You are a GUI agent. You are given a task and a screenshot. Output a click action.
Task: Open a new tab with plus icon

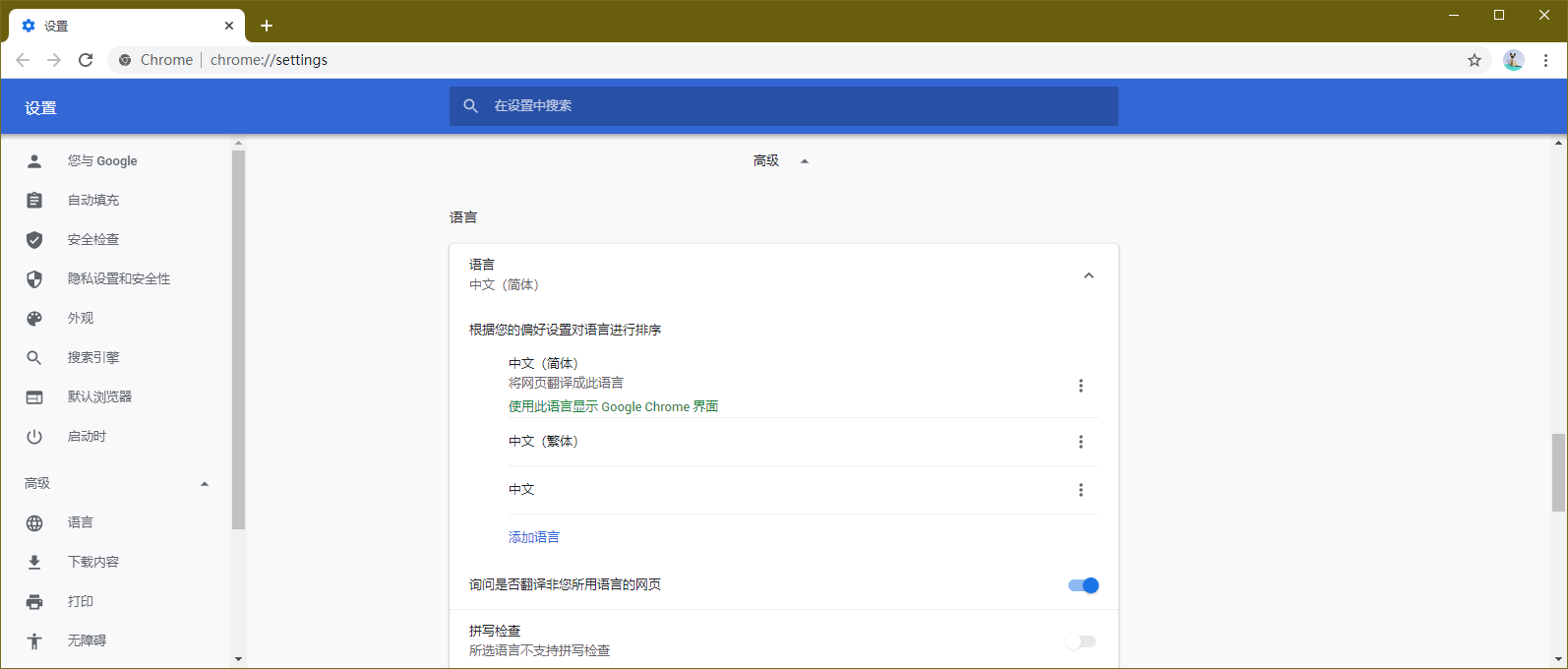pos(267,26)
